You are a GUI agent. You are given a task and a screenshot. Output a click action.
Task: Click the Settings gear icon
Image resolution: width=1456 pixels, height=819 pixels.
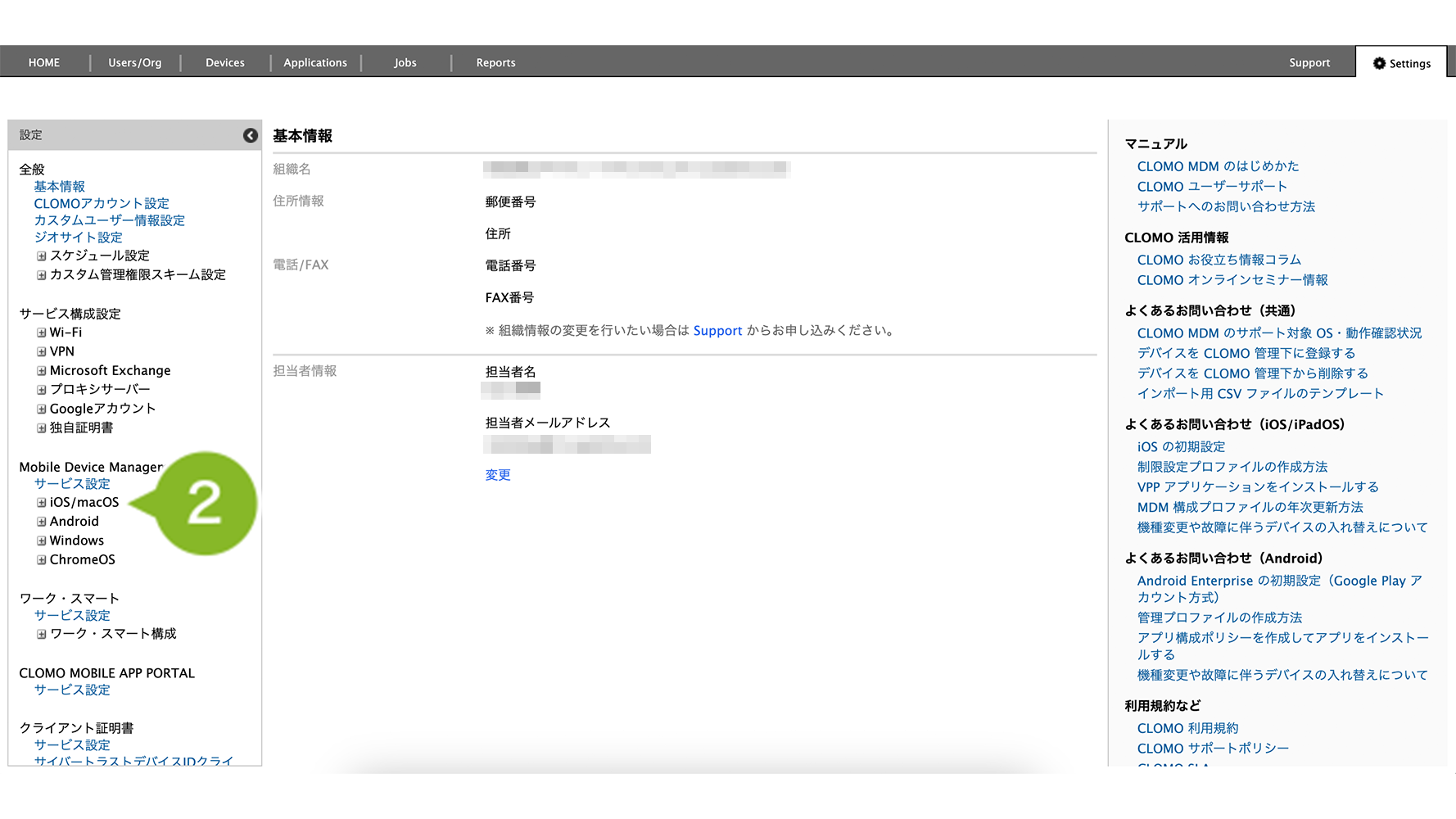1379,63
